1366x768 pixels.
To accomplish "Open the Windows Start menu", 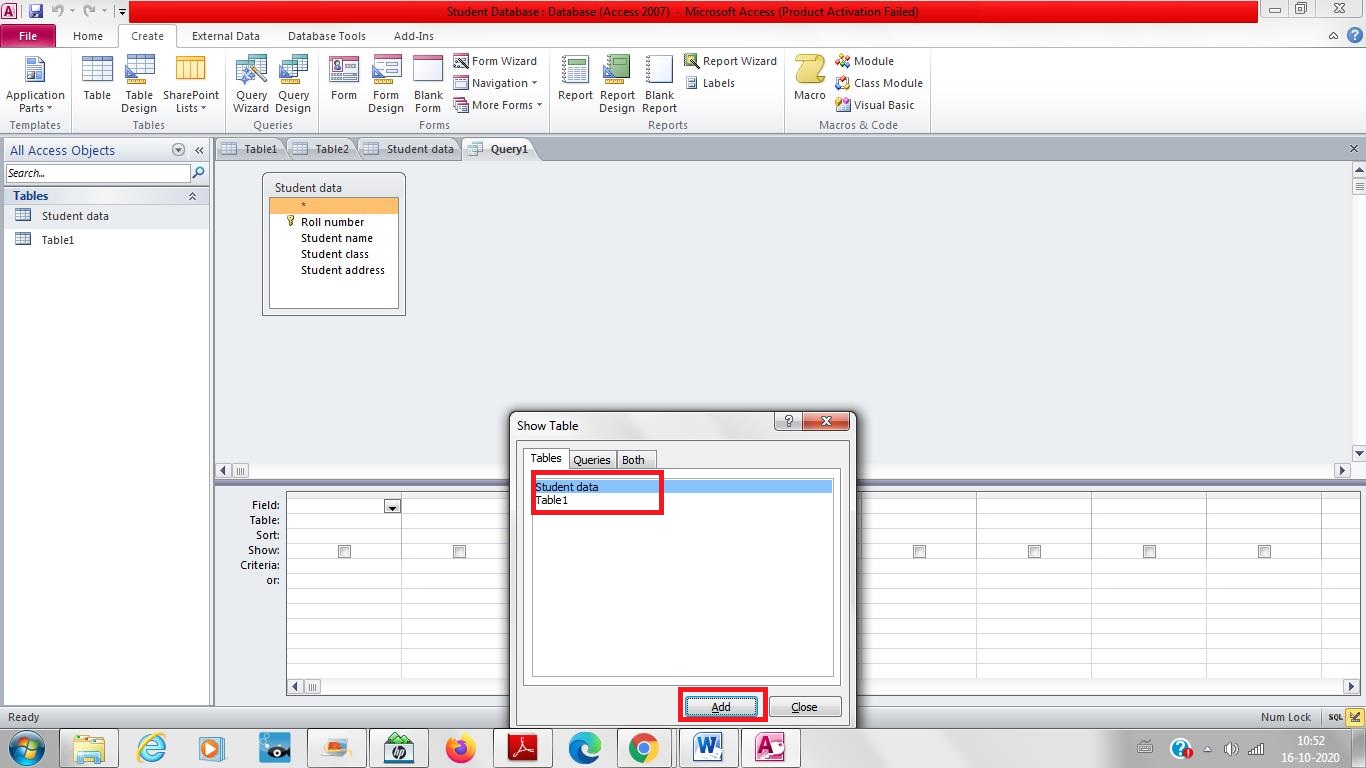I will tap(27, 748).
